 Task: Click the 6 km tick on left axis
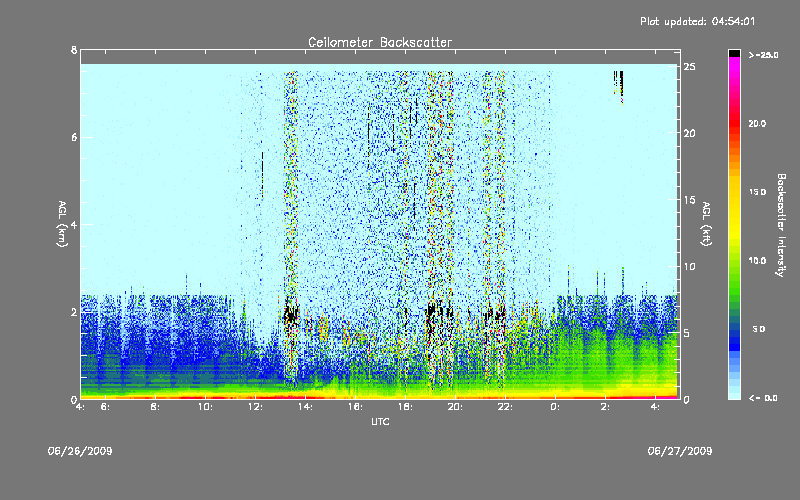tap(74, 137)
